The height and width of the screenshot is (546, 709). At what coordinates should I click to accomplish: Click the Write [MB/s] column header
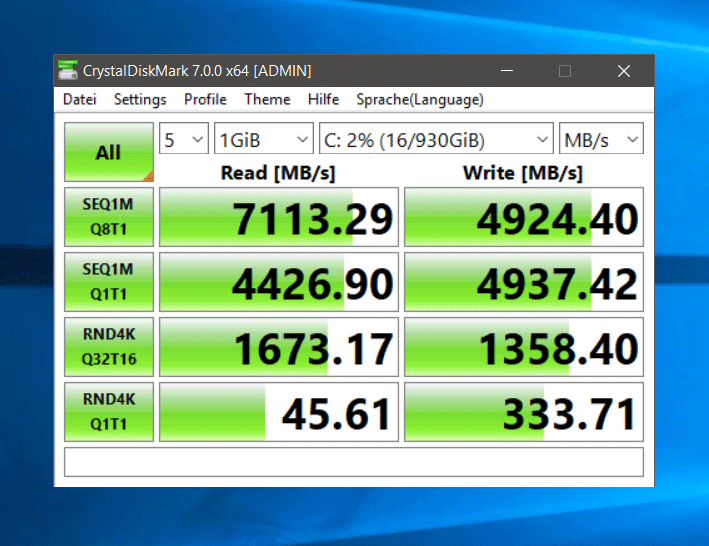[x=523, y=173]
